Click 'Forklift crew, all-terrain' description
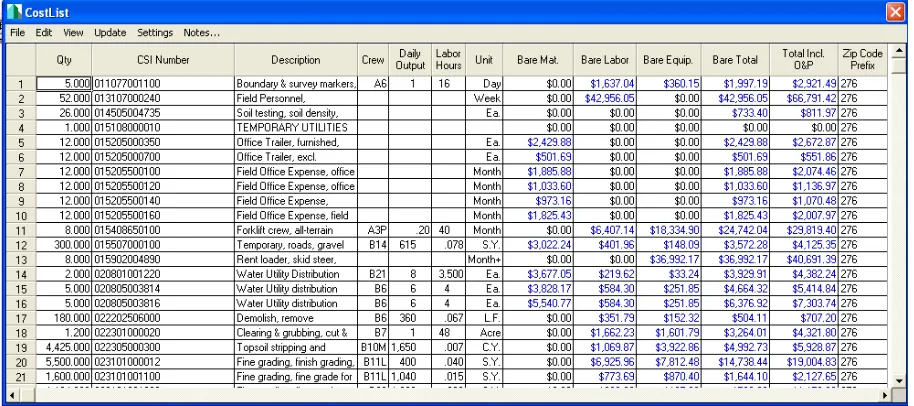This screenshot has height=406, width=914. click(296, 230)
